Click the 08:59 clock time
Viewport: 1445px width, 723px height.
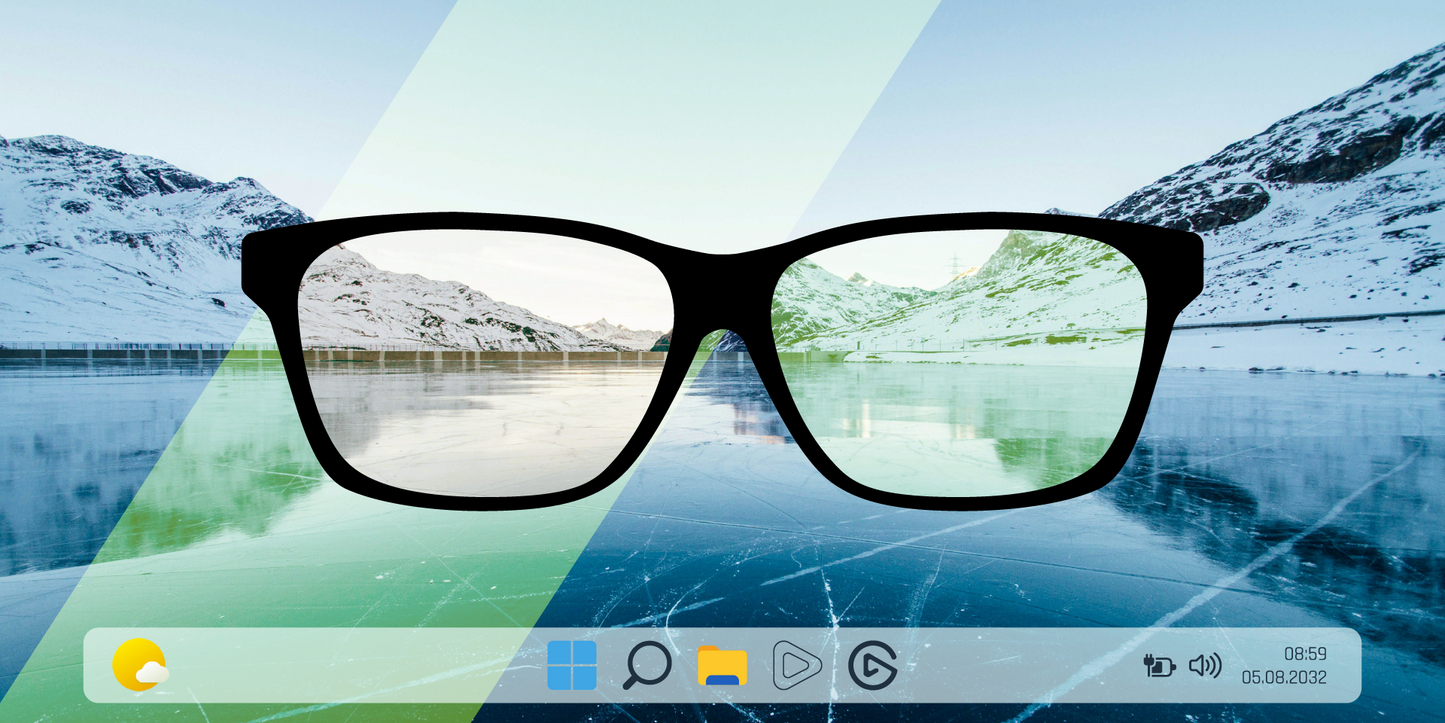[1304, 654]
